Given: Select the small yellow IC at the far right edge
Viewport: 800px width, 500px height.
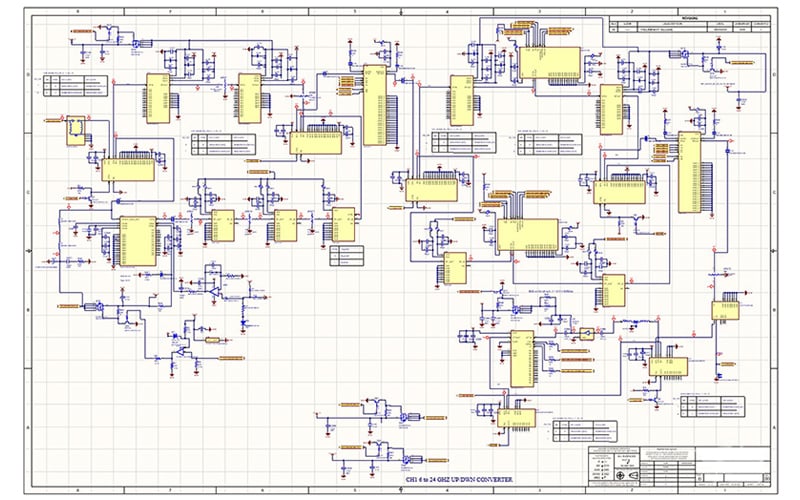Looking at the screenshot, I should 725,311.
